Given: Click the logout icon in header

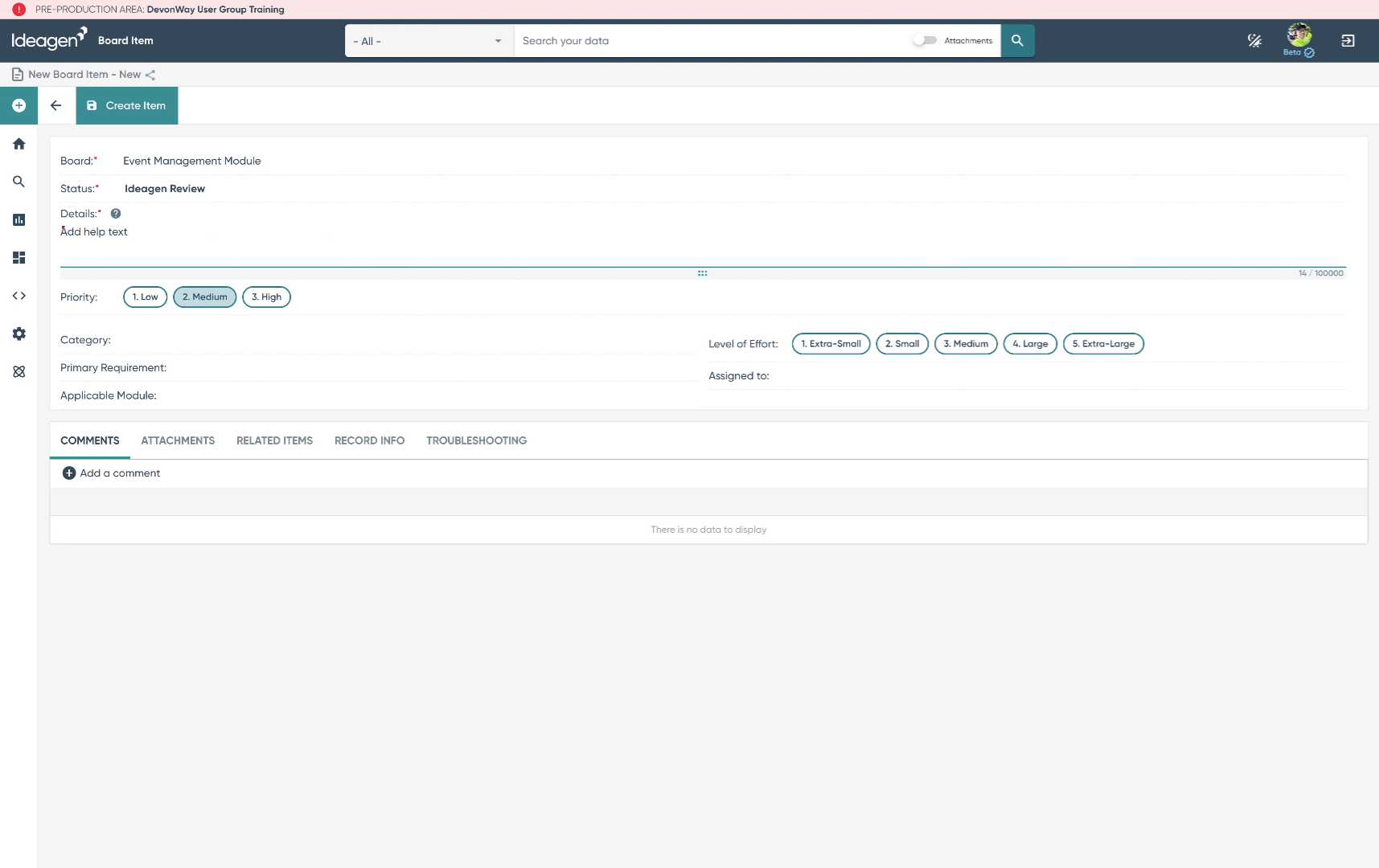Looking at the screenshot, I should click(x=1348, y=40).
